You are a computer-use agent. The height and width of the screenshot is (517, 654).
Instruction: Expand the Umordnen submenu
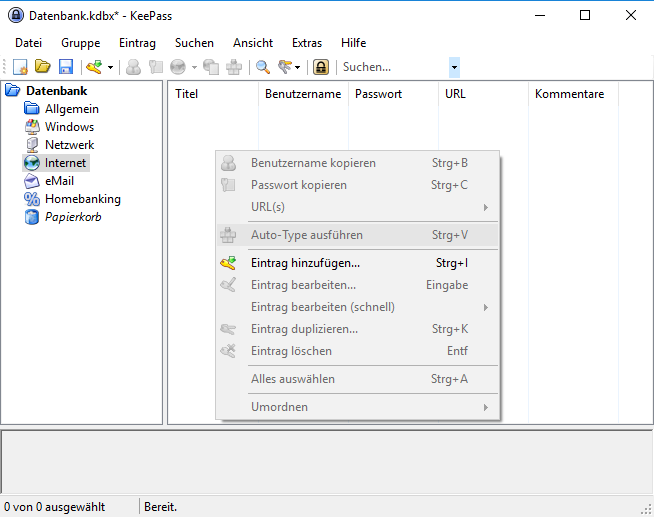click(357, 407)
